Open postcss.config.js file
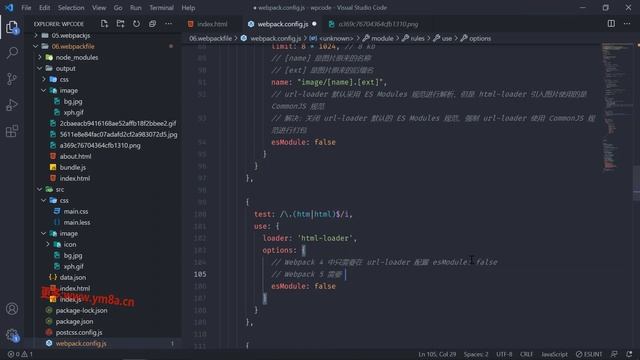Viewport: 640px width, 360px height. click(79, 333)
